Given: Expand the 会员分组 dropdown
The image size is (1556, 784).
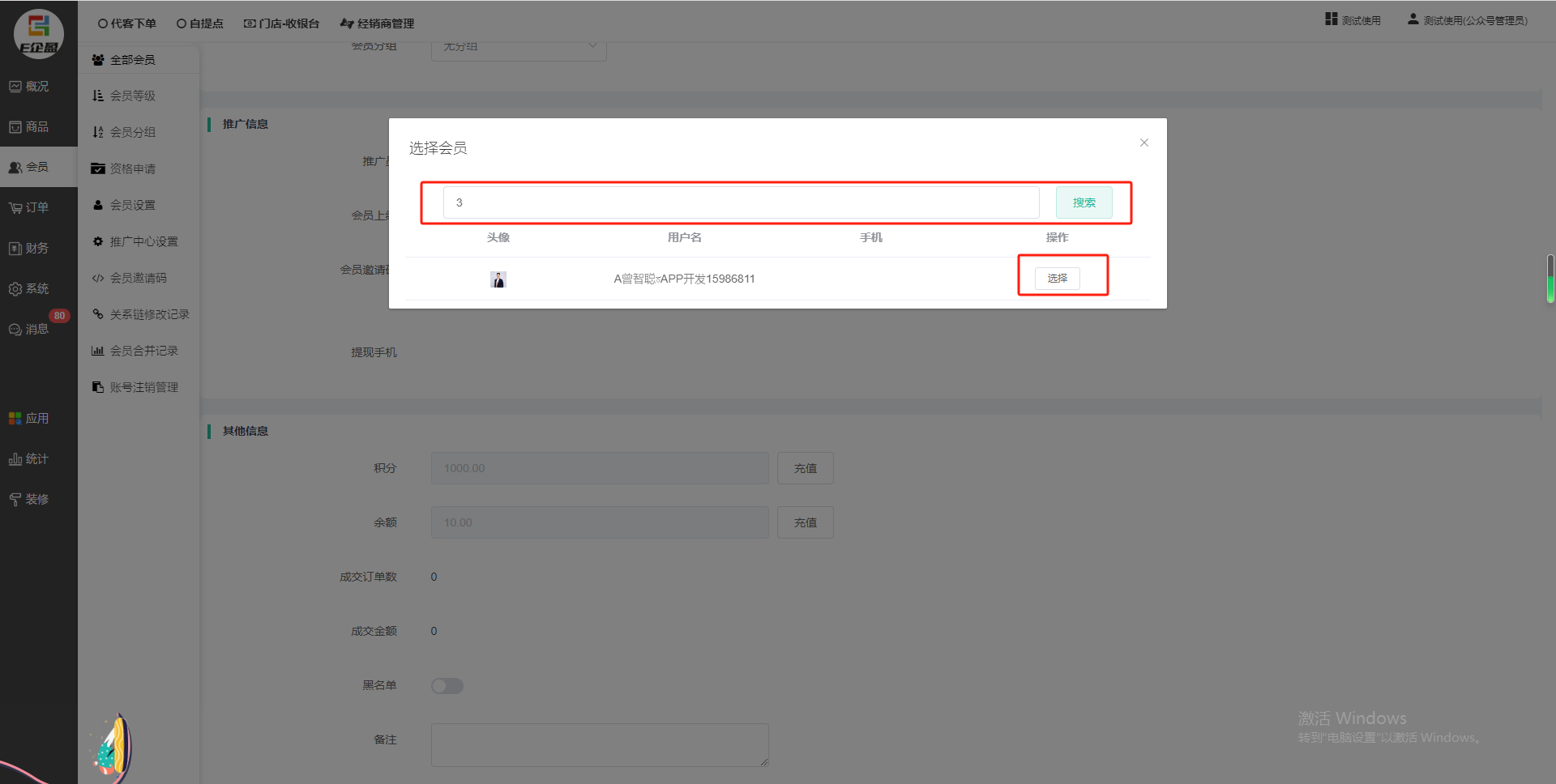Looking at the screenshot, I should coord(519,47).
